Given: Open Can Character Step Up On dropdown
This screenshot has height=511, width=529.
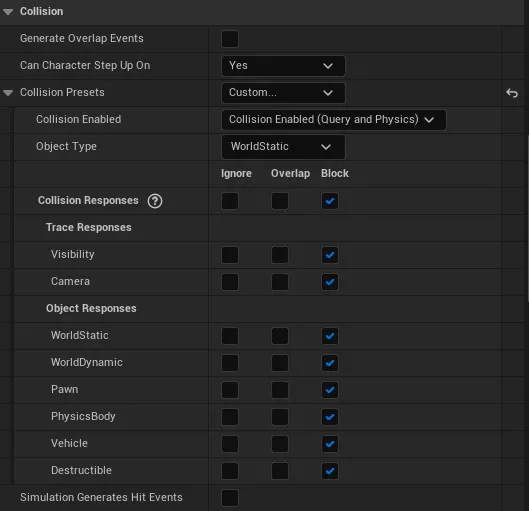Looking at the screenshot, I should pos(283,66).
